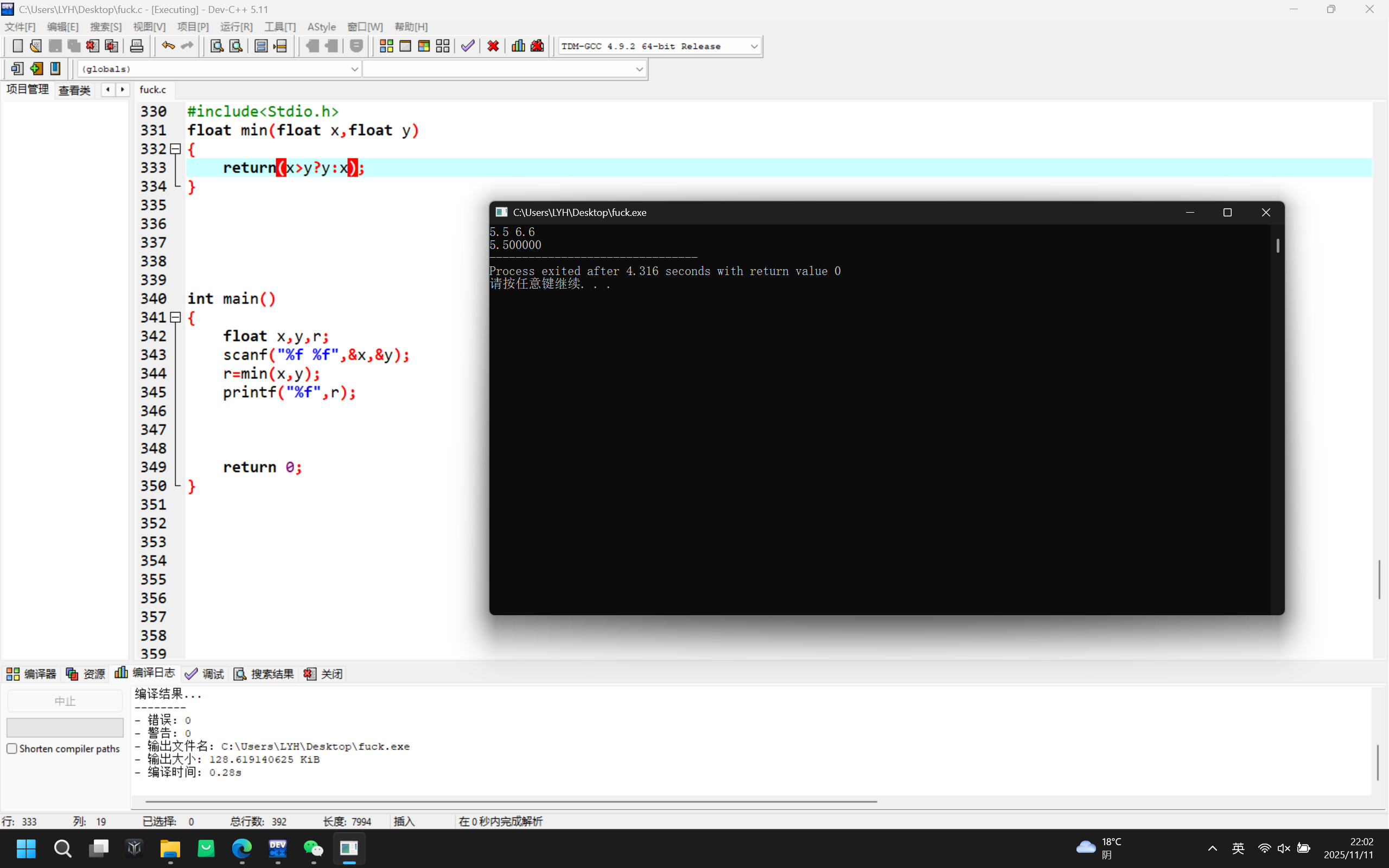Switch to the 查看类 side tab
The height and width of the screenshot is (868, 1389).
(x=75, y=90)
